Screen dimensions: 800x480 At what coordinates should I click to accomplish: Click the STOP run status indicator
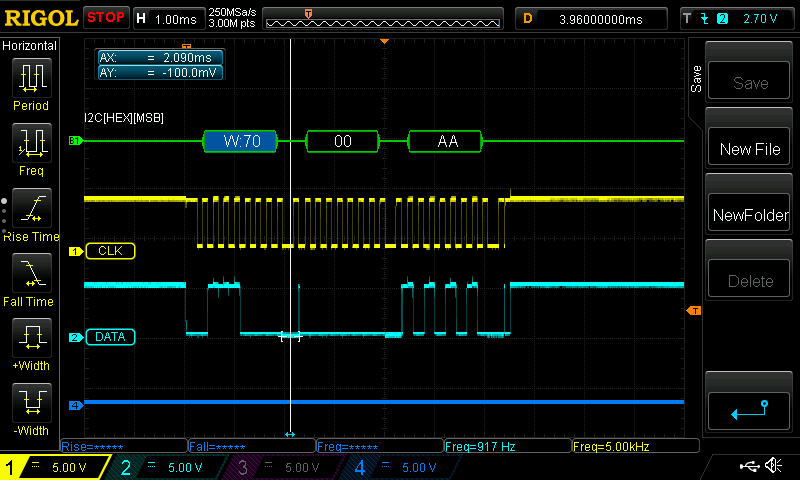point(106,18)
